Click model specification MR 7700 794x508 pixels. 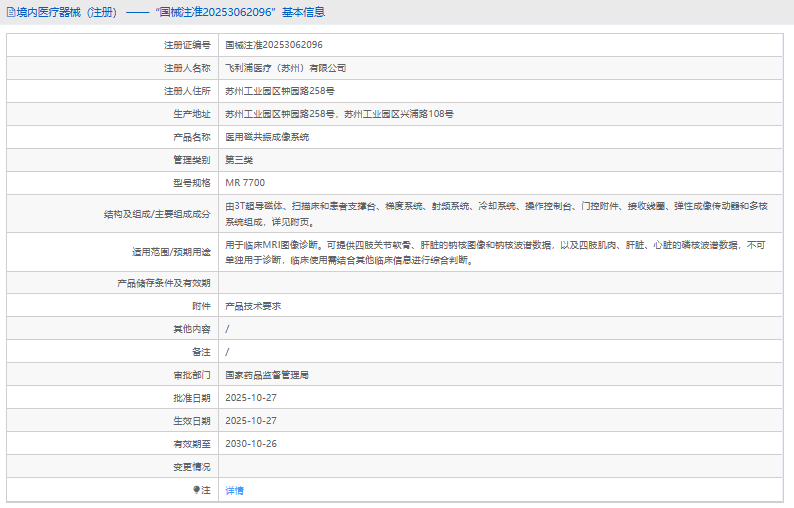[x=245, y=183]
